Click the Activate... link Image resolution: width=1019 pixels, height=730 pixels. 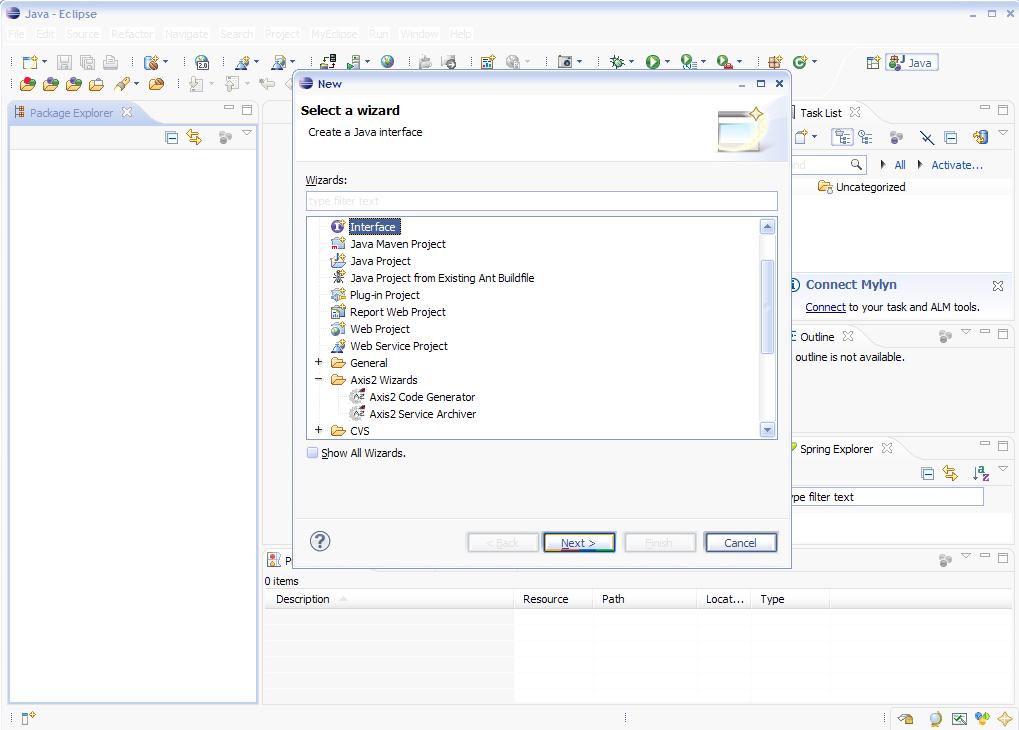[957, 165]
